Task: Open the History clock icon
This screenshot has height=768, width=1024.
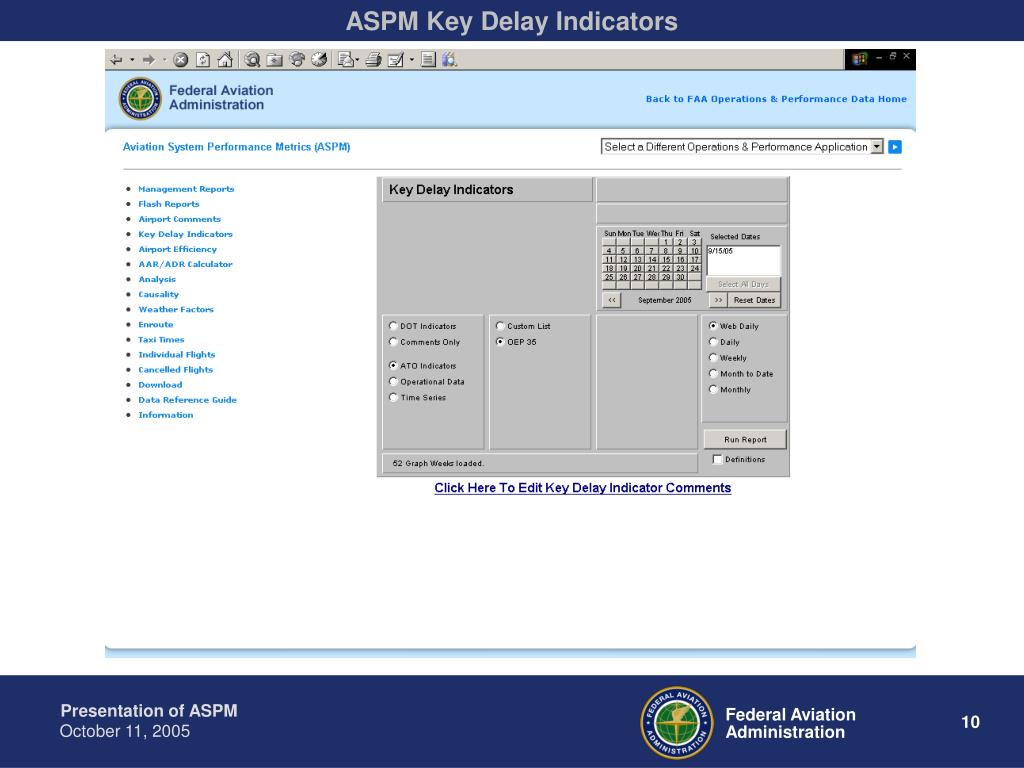Action: coord(319,60)
